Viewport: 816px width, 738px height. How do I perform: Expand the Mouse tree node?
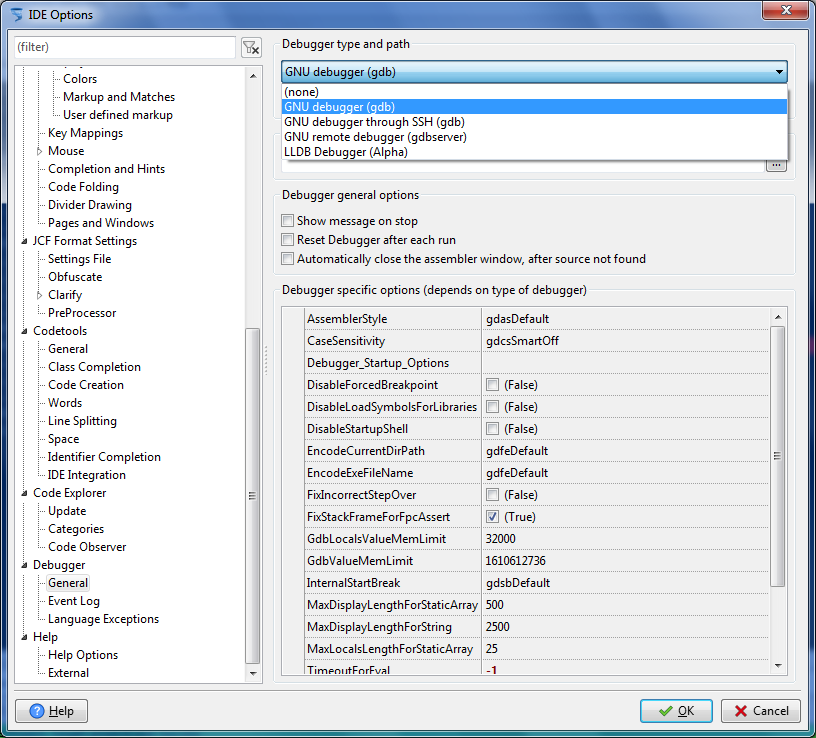pos(40,151)
